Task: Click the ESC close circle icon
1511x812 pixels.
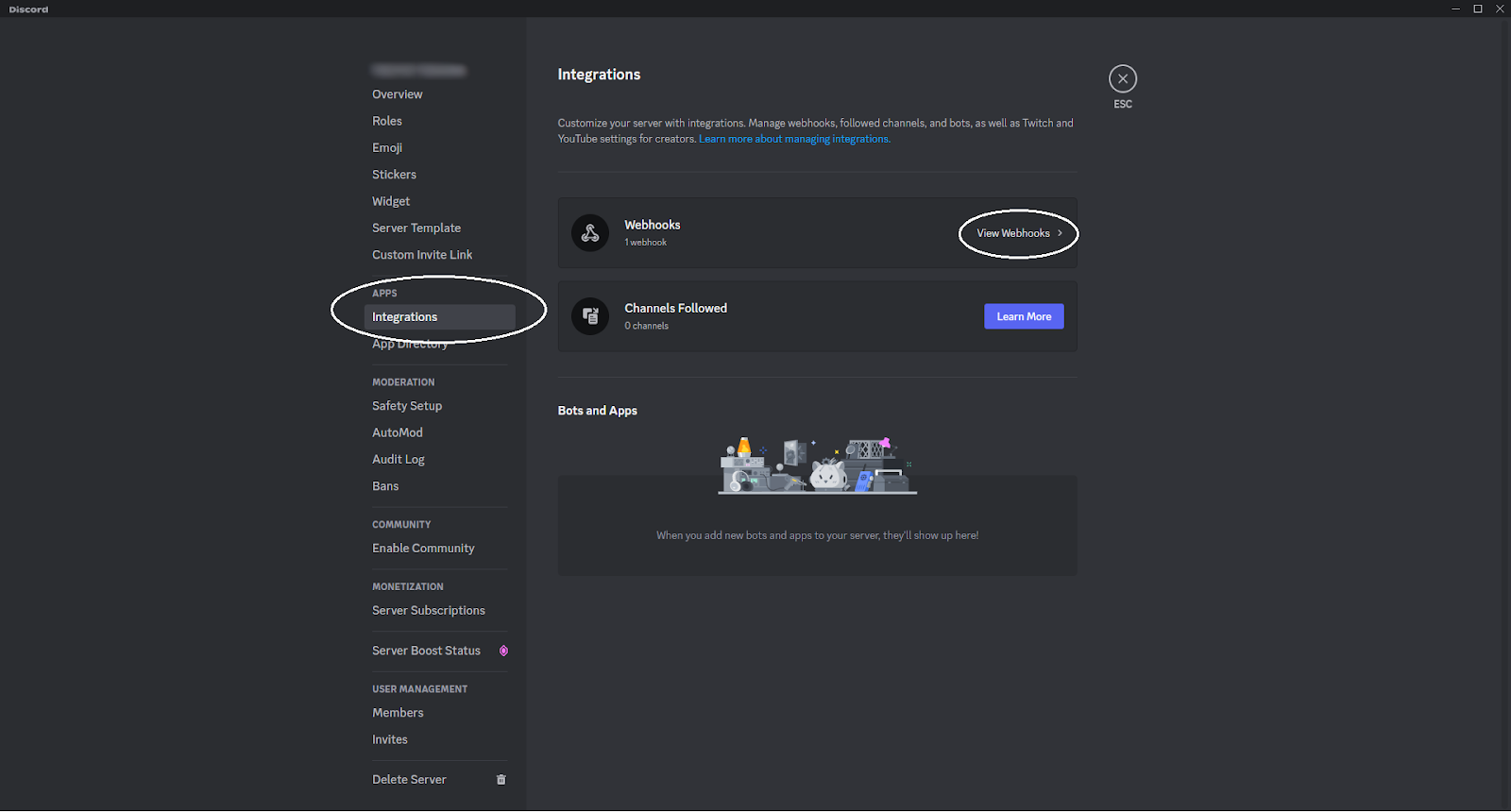Action: click(x=1122, y=79)
